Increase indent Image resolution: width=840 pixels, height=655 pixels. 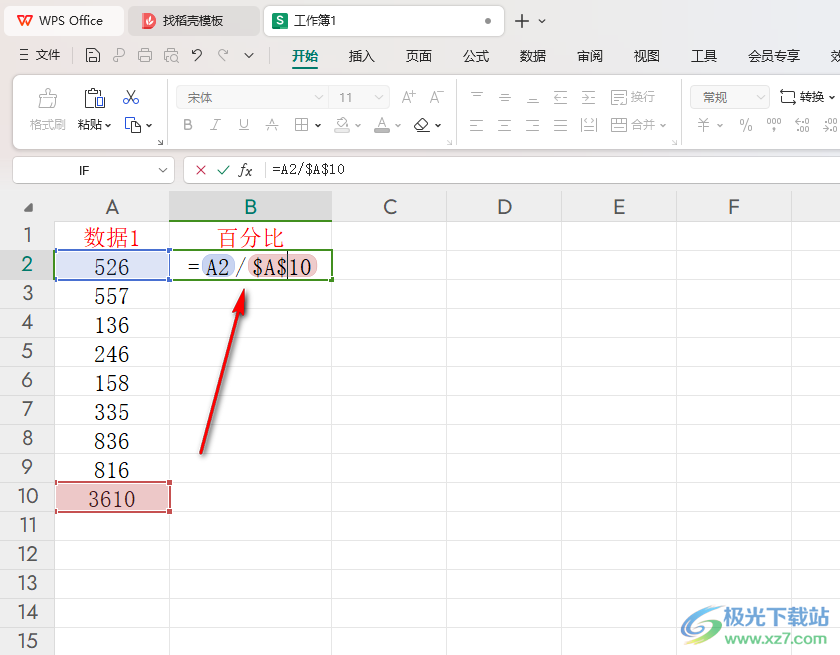[x=588, y=97]
